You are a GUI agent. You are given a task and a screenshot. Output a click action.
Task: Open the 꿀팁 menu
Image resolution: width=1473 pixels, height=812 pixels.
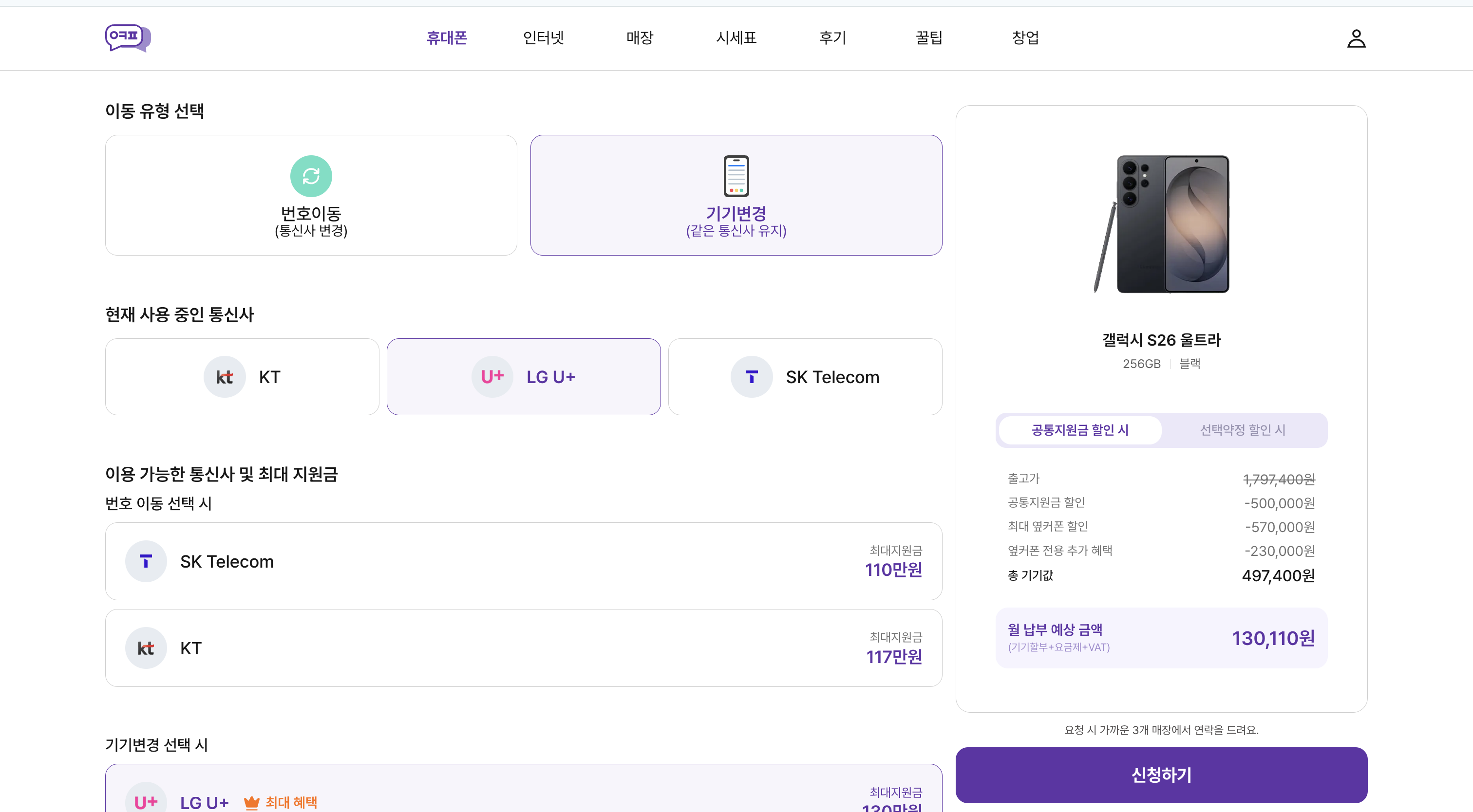pos(928,37)
